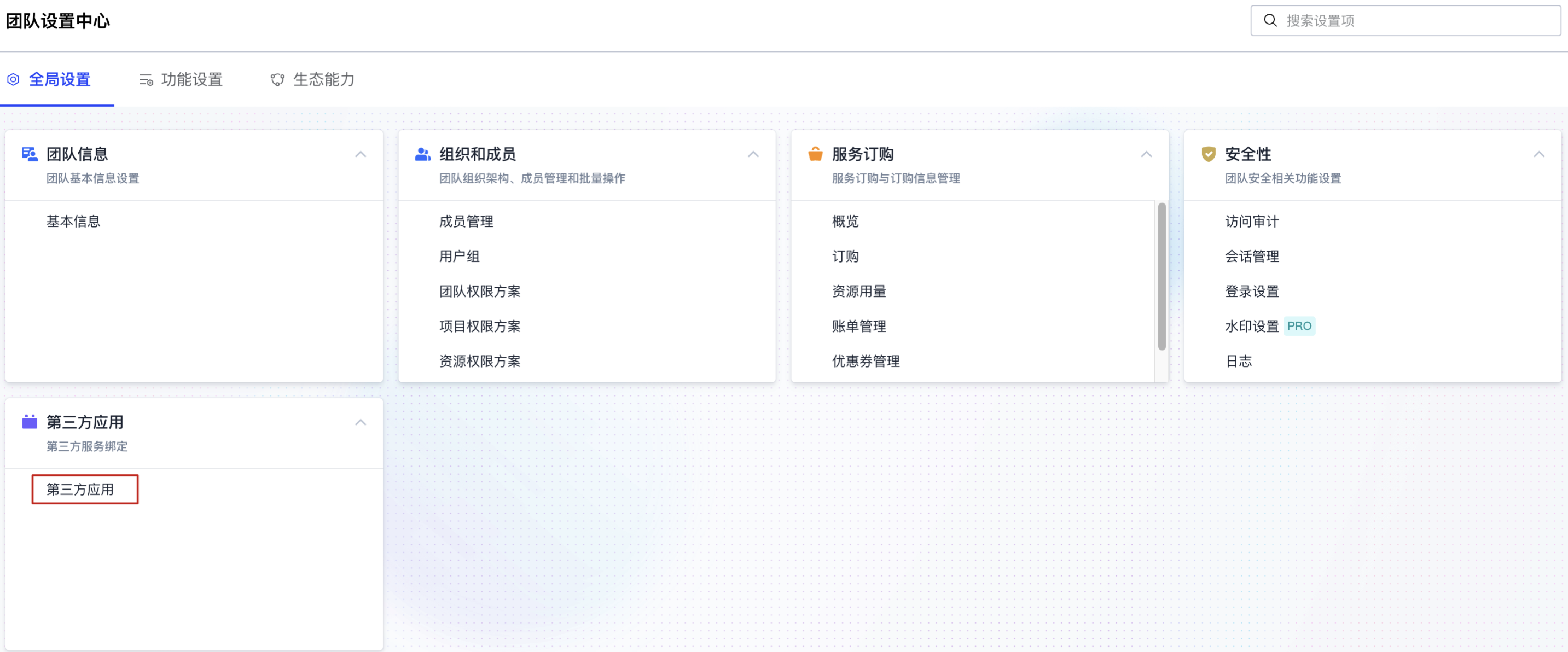Screen dimensions: 1568x652
Task: Open 成员管理 settings
Action: [466, 222]
